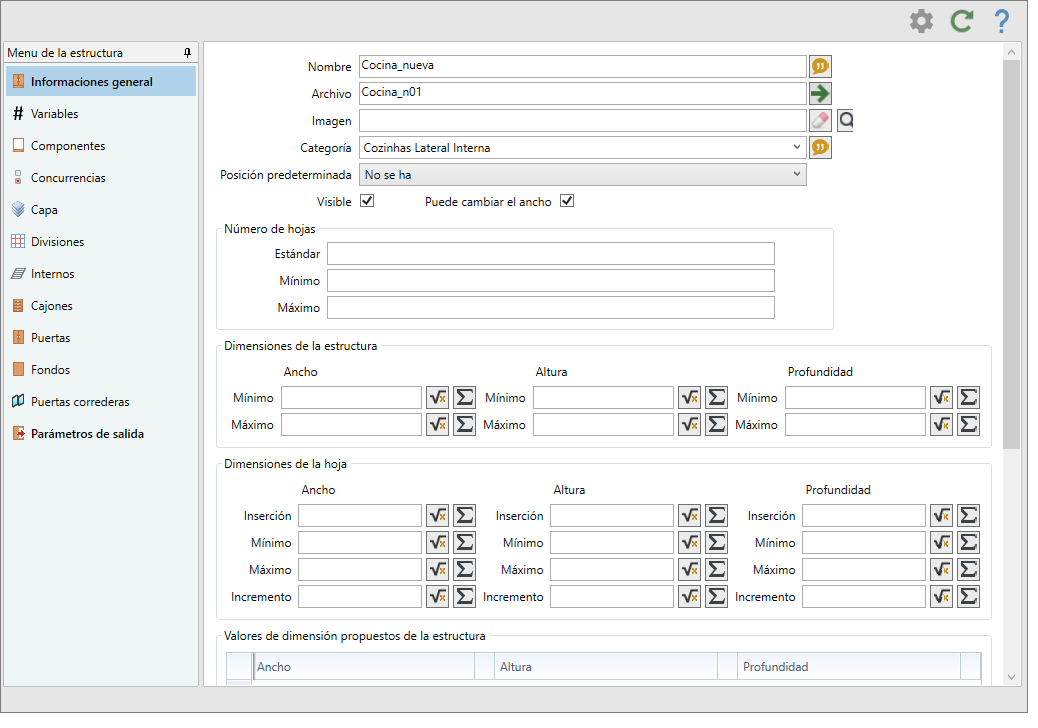Open formula editor for estructura Altura Máximo
Screen dimensions: 1038x728
click(x=689, y=424)
